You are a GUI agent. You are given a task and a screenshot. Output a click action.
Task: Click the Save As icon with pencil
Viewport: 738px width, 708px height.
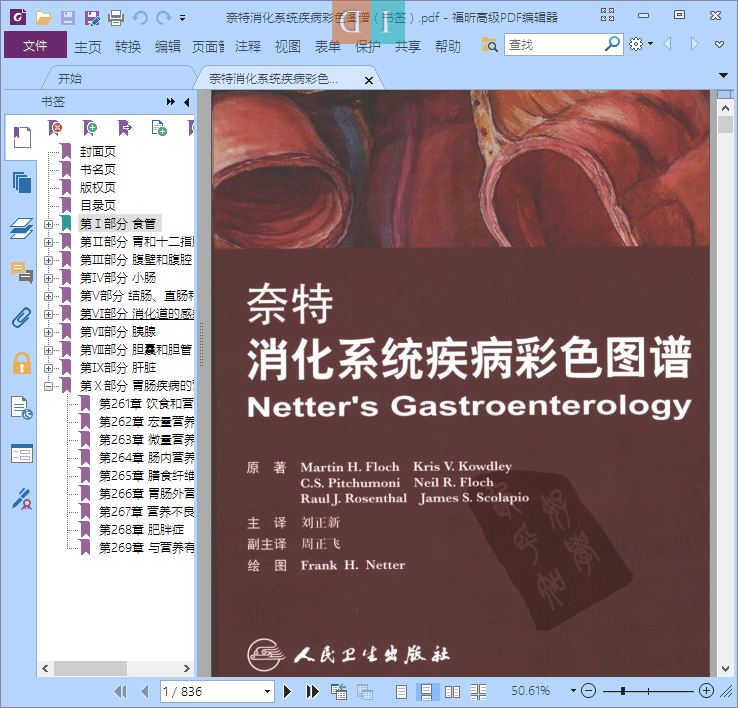point(92,18)
